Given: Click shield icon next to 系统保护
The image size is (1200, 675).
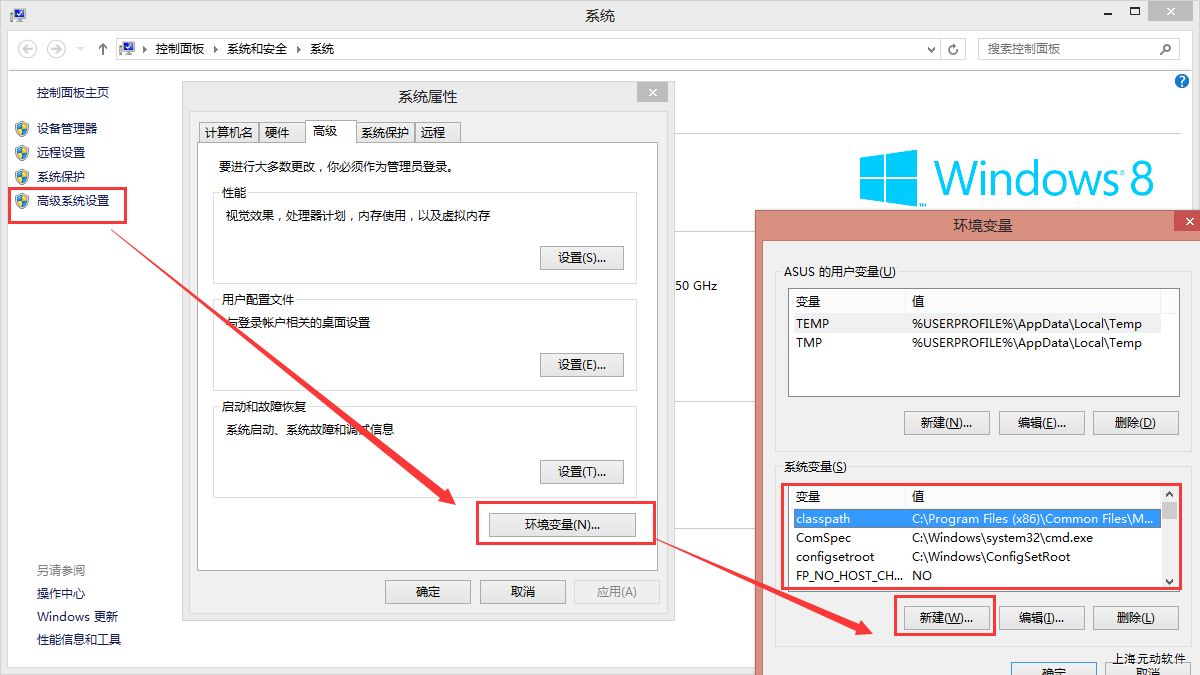Looking at the screenshot, I should coord(22,176).
